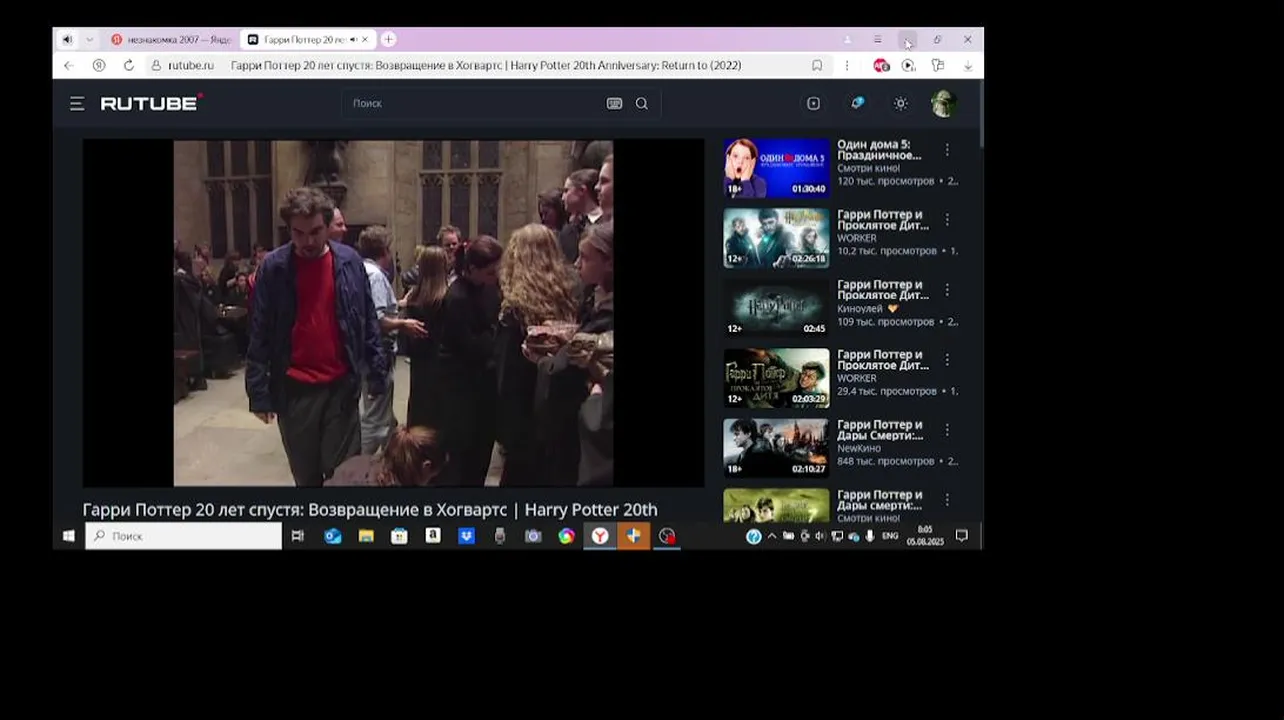The image size is (1284, 720).
Task: Open options for the NewКино video
Action: (947, 429)
